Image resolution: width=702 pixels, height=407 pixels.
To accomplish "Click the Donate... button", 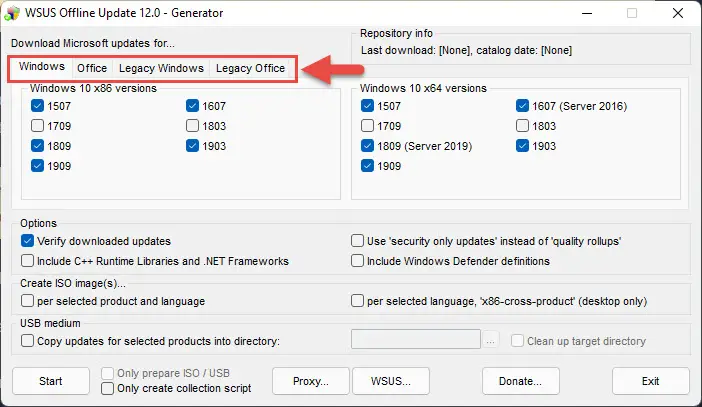I will (521, 381).
